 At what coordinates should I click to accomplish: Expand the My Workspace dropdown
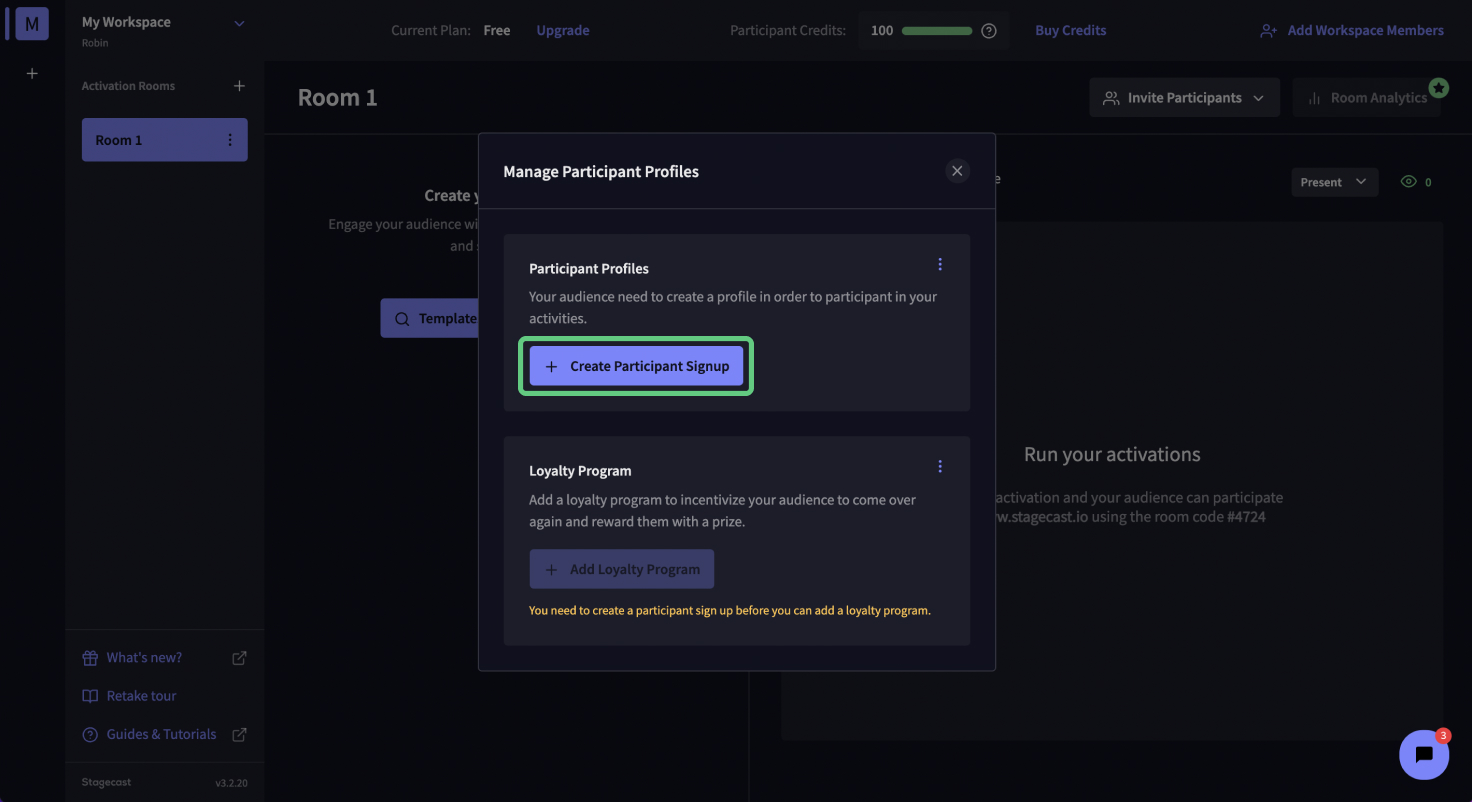[239, 23]
